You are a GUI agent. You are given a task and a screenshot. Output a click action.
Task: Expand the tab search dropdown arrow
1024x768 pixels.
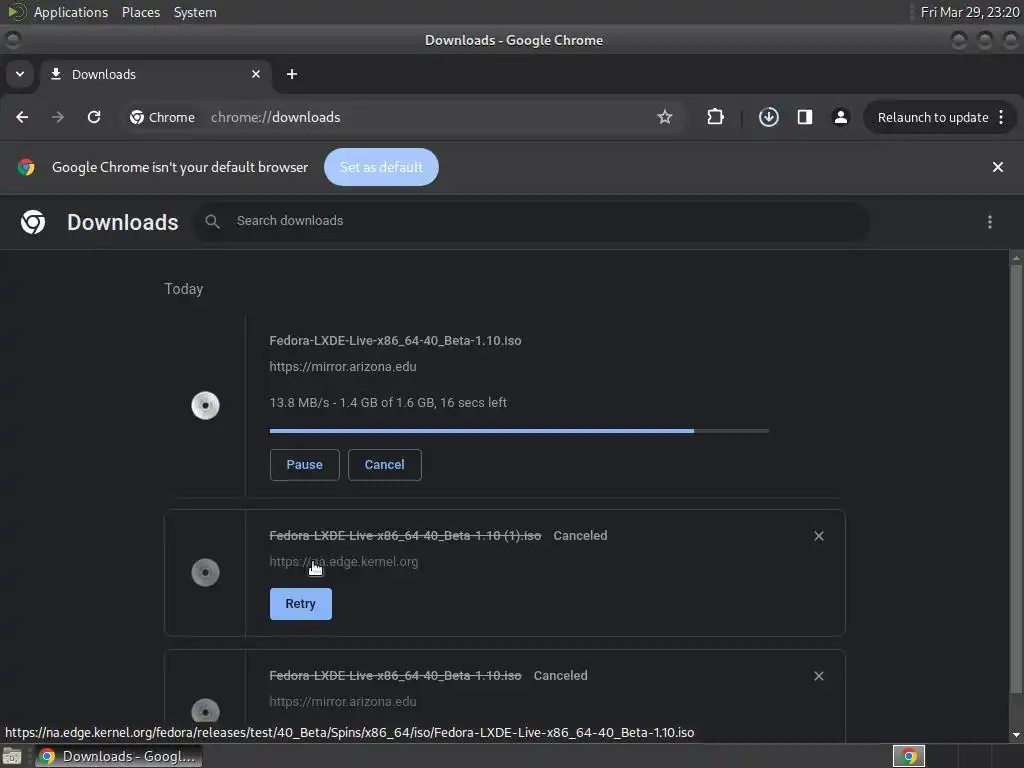20,74
